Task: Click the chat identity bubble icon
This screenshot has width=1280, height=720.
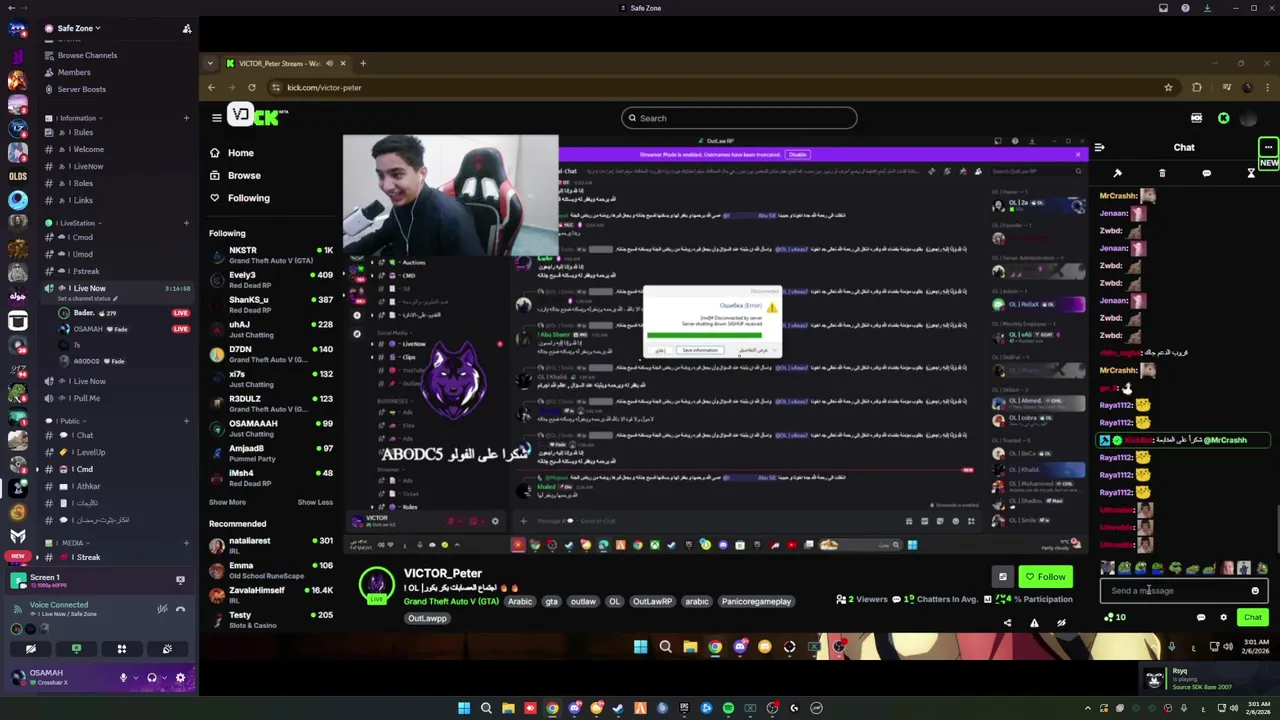Action: [1201, 618]
